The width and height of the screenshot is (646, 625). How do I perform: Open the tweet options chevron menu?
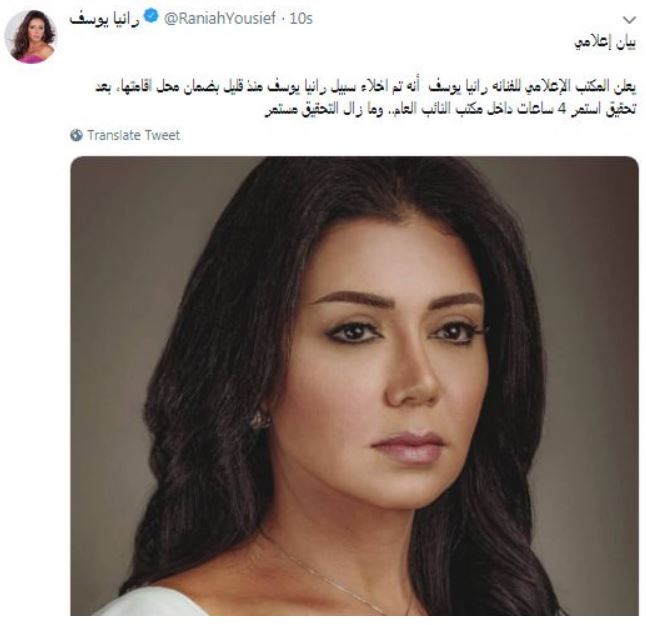pos(629,19)
